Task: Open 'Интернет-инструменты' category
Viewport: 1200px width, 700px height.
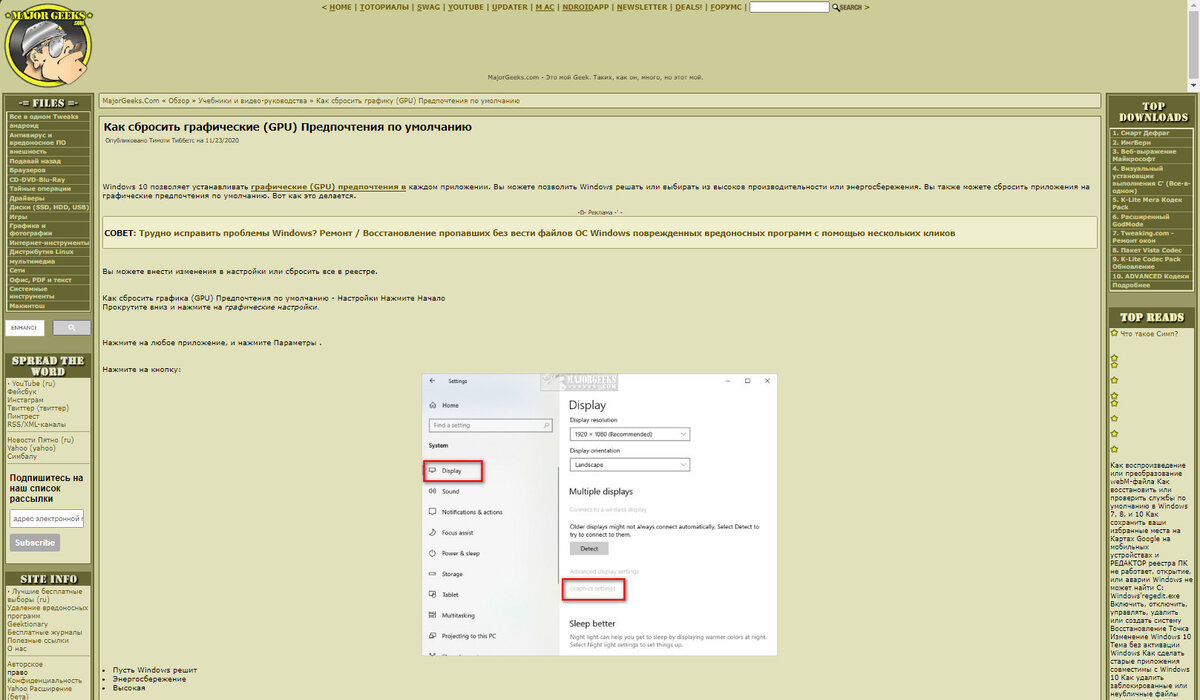Action: [x=49, y=242]
